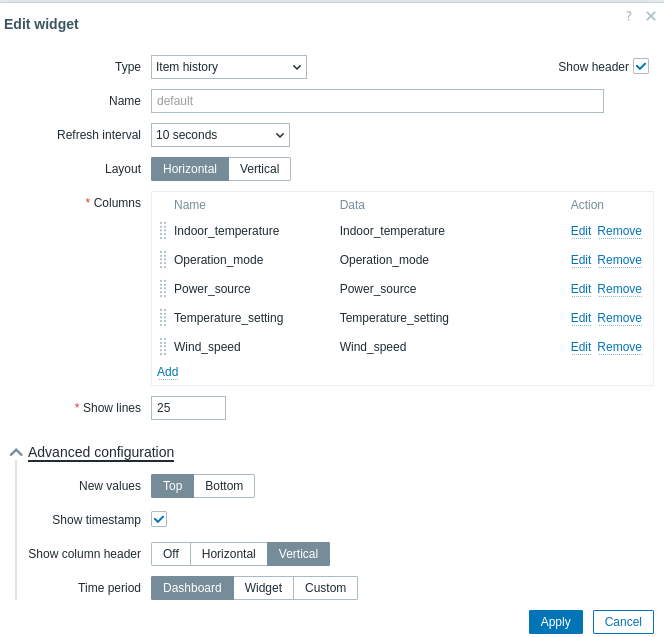Collapse Advanced configuration with chevron icon
This screenshot has height=637, width=664.
(16, 453)
